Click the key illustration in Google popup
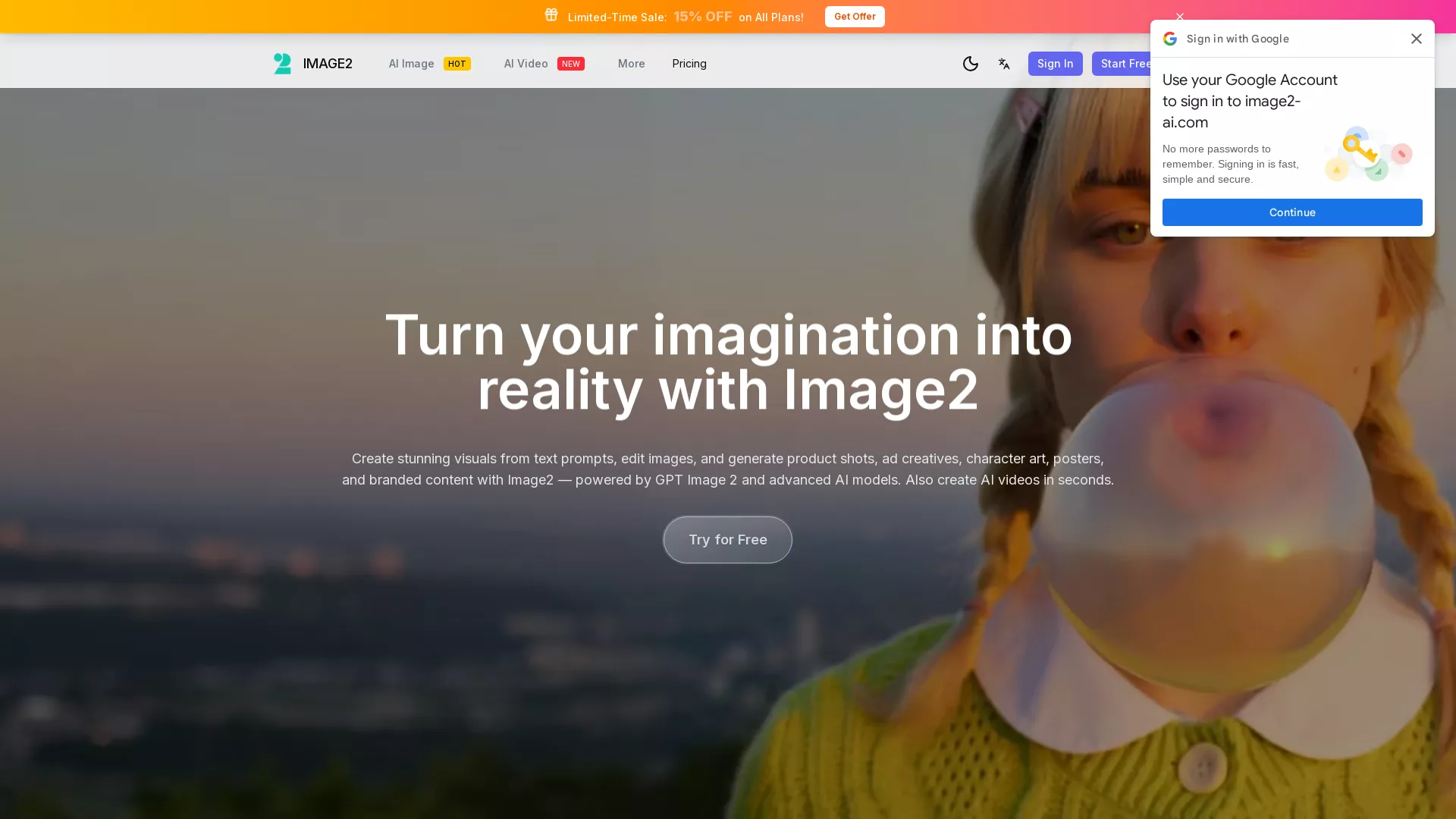Image resolution: width=1456 pixels, height=819 pixels. 1369,154
